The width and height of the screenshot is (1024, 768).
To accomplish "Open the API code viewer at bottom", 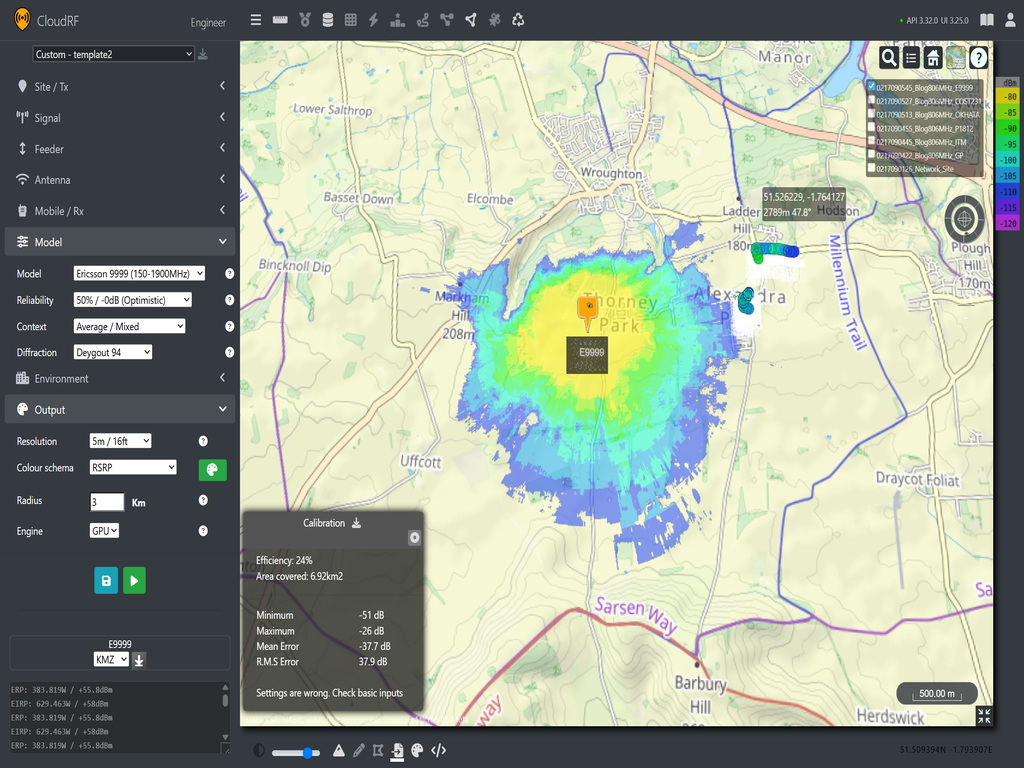I will pos(438,751).
